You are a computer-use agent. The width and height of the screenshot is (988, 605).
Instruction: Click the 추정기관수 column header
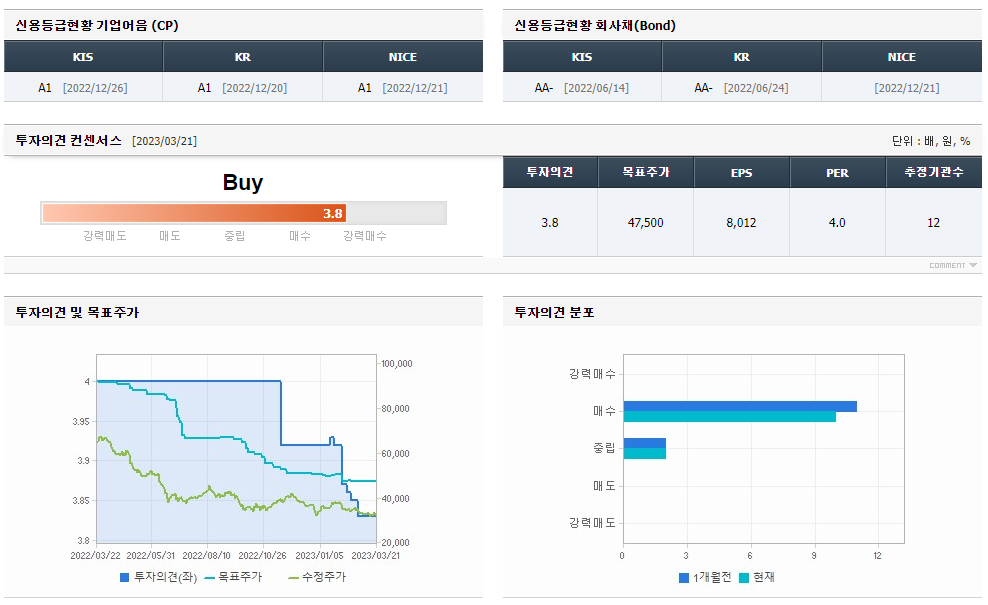pos(934,172)
